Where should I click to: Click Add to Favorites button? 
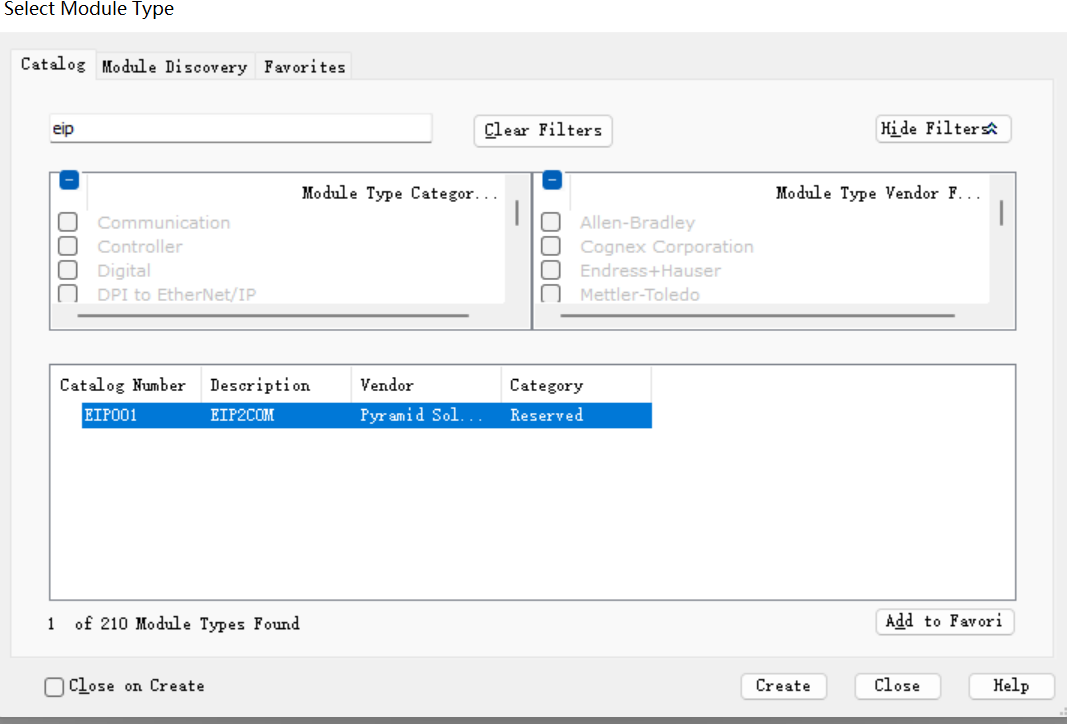[944, 621]
